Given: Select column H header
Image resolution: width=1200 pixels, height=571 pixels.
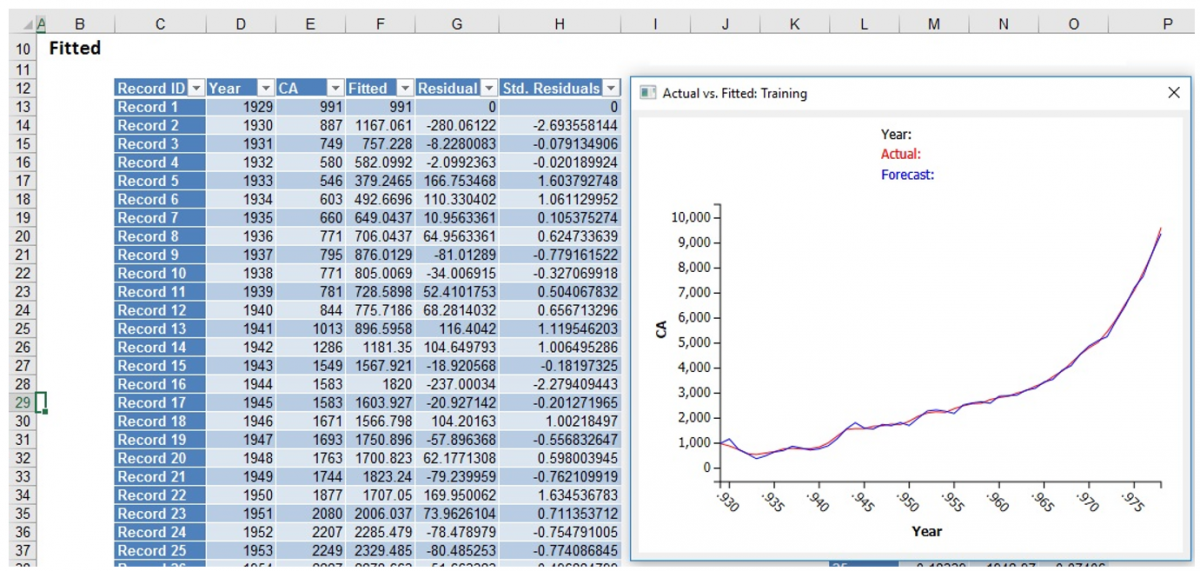Looking at the screenshot, I should pos(559,24).
